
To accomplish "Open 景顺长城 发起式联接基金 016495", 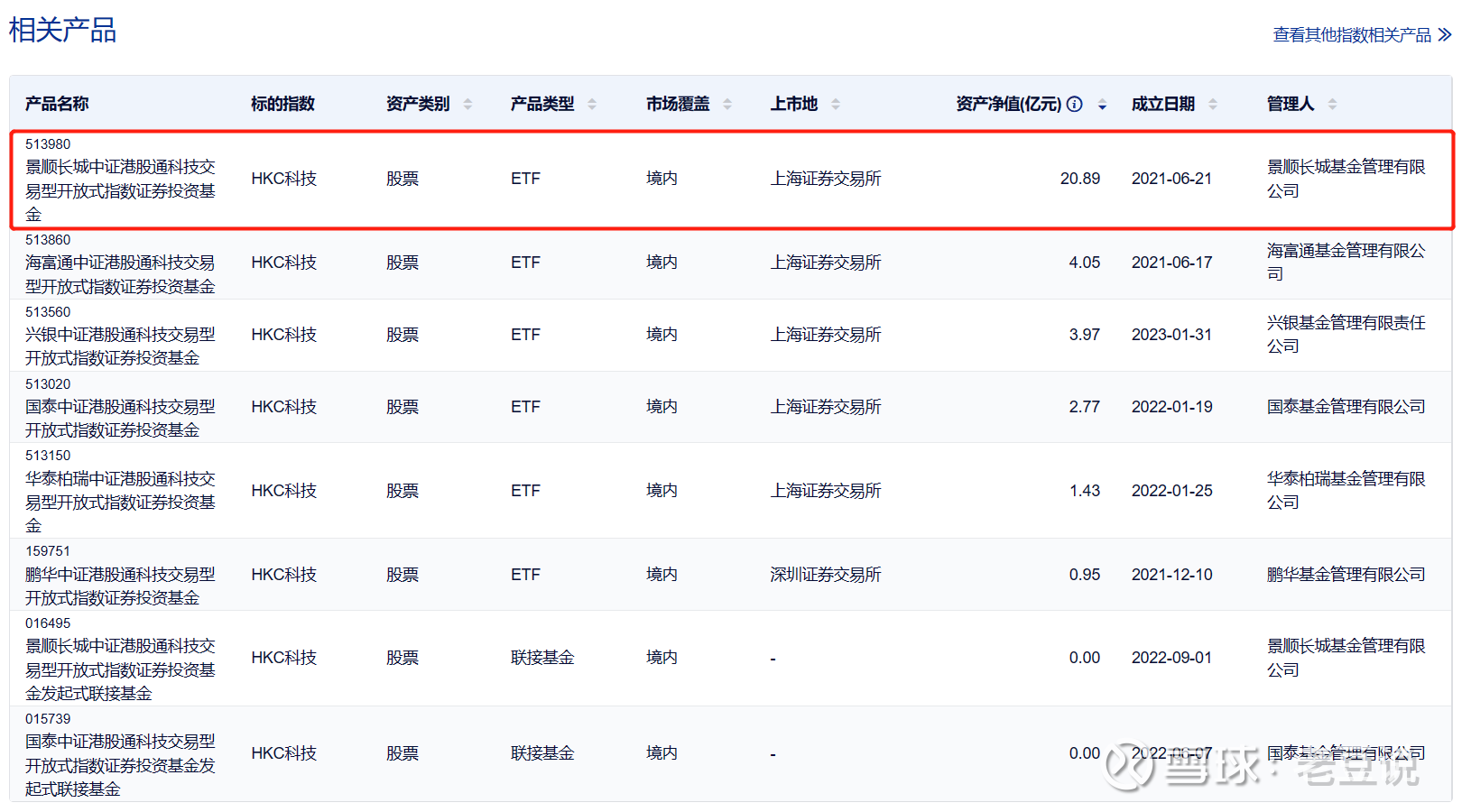I will click(x=120, y=669).
